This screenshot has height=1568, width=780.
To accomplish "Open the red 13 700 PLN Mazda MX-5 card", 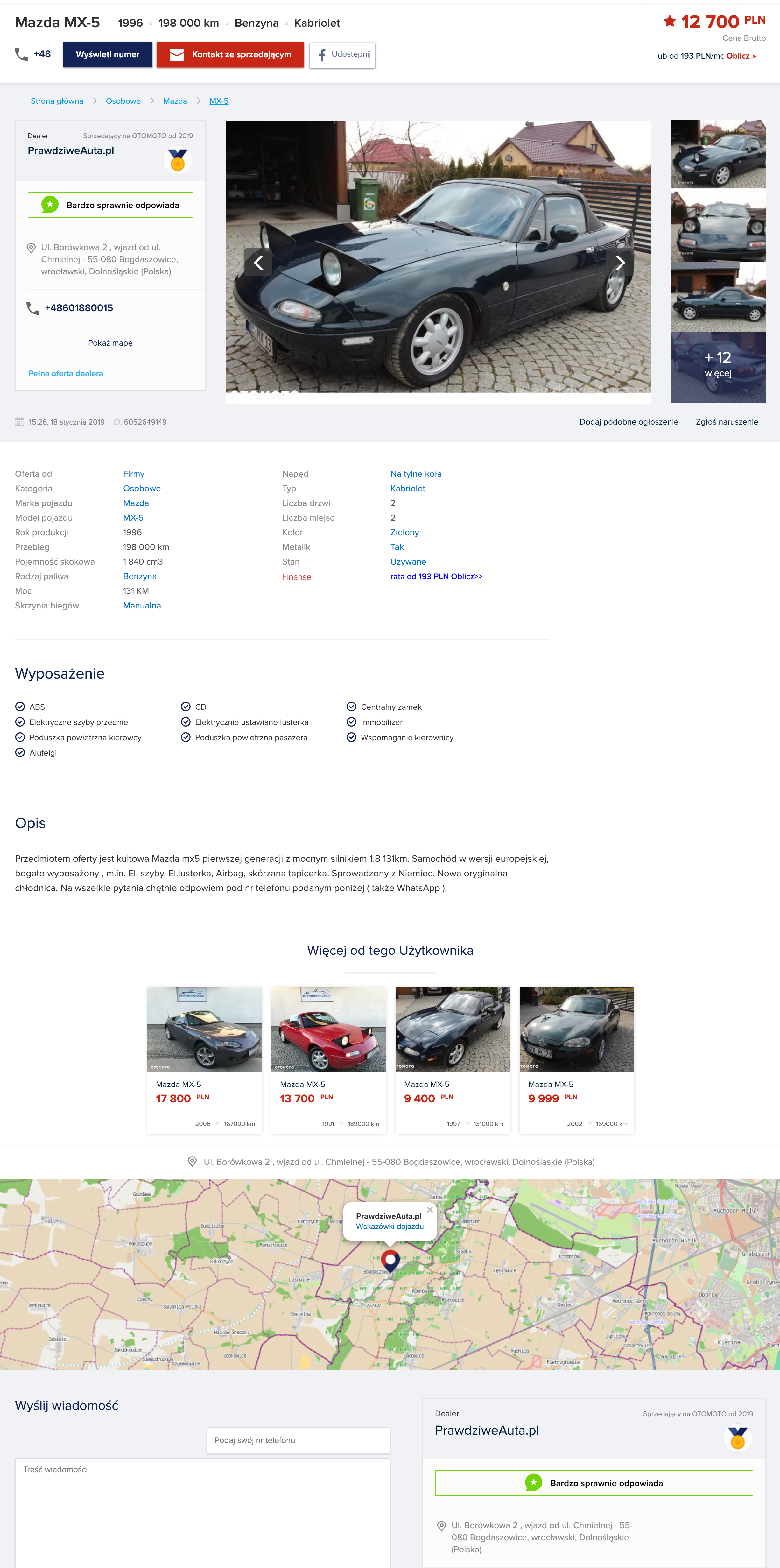I will (329, 1060).
